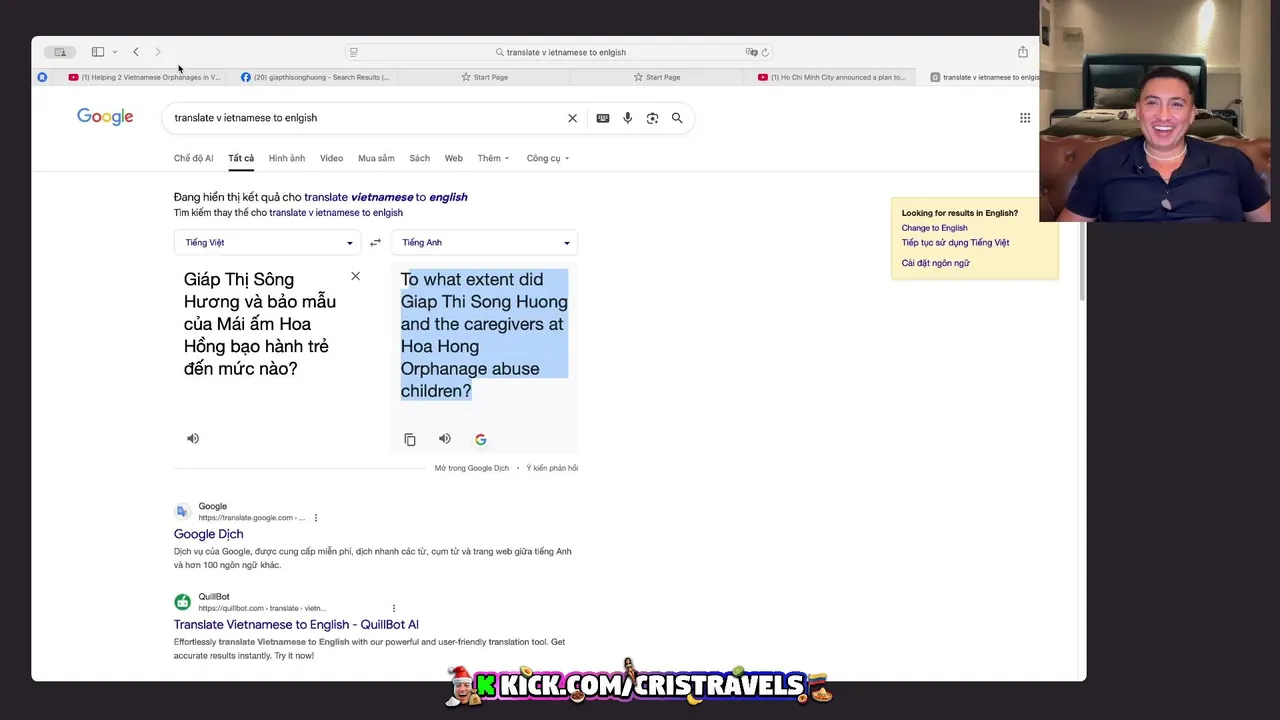This screenshot has height=720, width=1280.
Task: Open the Google apps grid
Action: point(1025,118)
